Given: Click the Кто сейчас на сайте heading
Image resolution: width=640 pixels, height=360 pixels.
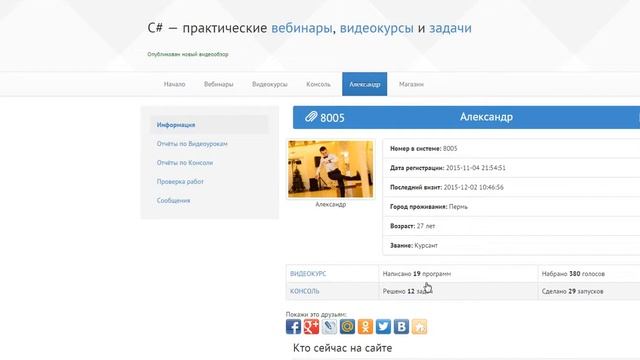Looking at the screenshot, I should (x=342, y=348).
